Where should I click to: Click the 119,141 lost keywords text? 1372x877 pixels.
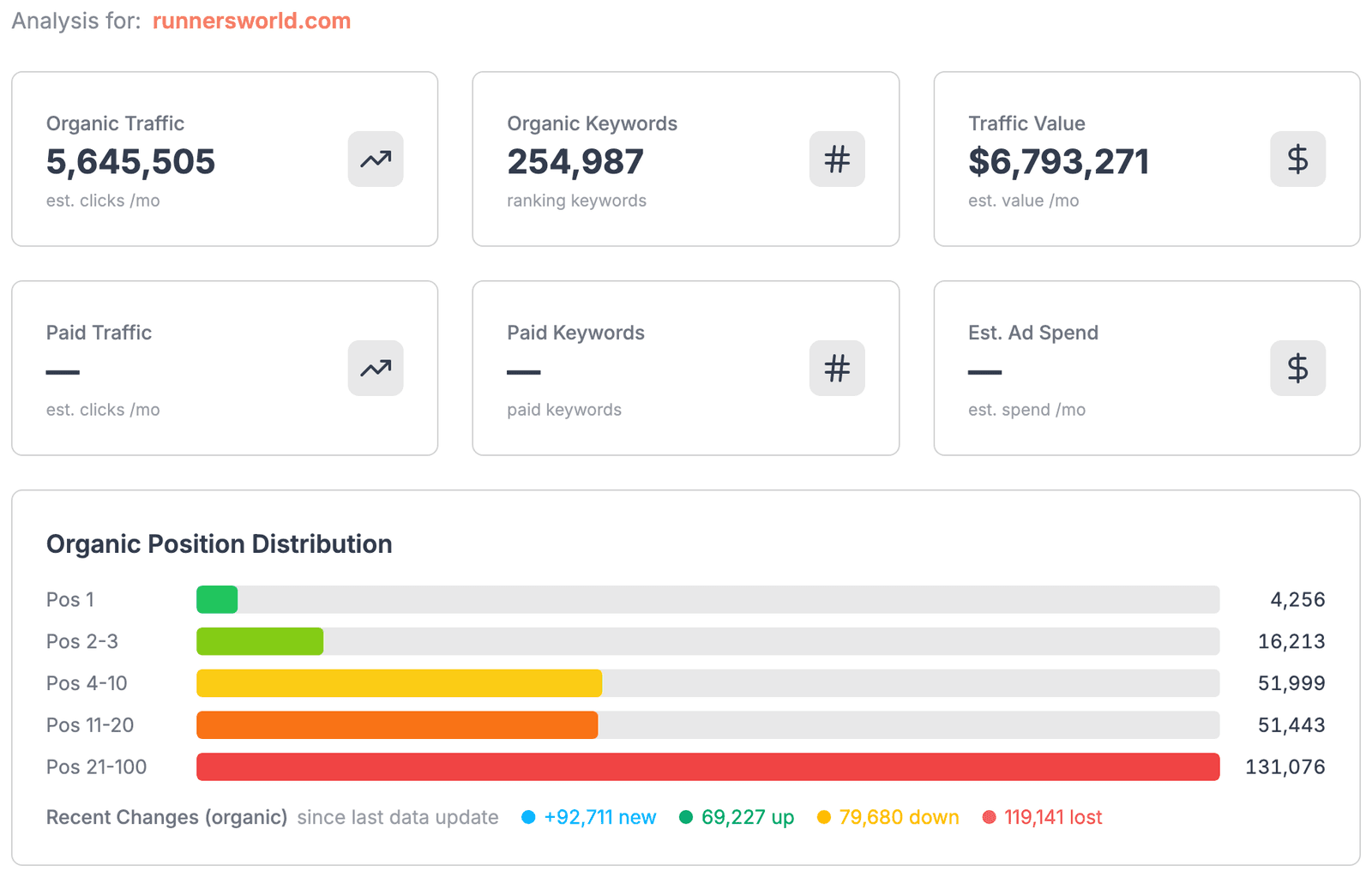click(1053, 817)
